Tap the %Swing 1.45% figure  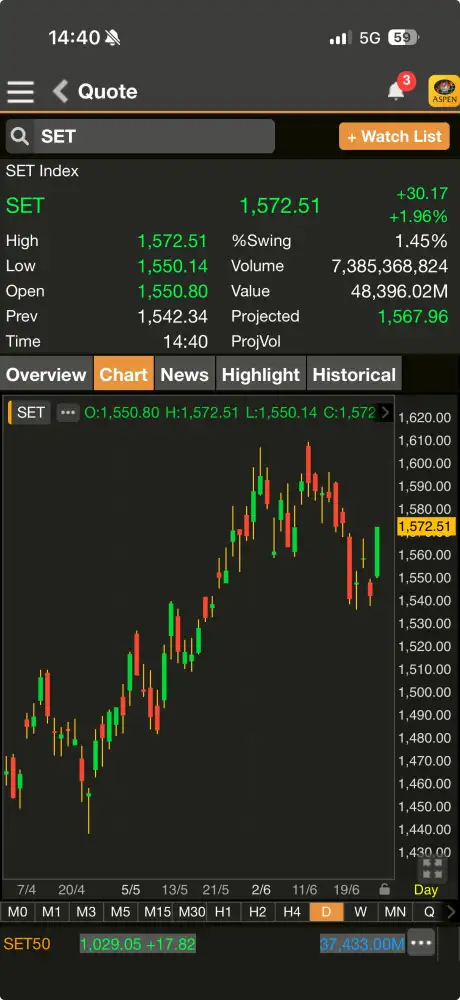421,241
